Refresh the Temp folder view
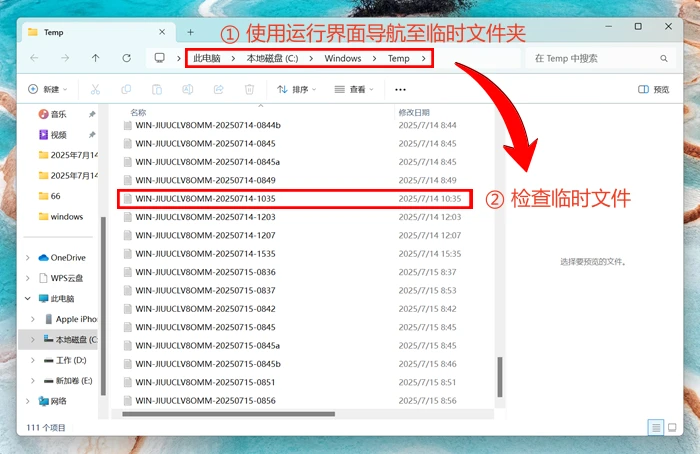The width and height of the screenshot is (700, 454). pos(127,58)
